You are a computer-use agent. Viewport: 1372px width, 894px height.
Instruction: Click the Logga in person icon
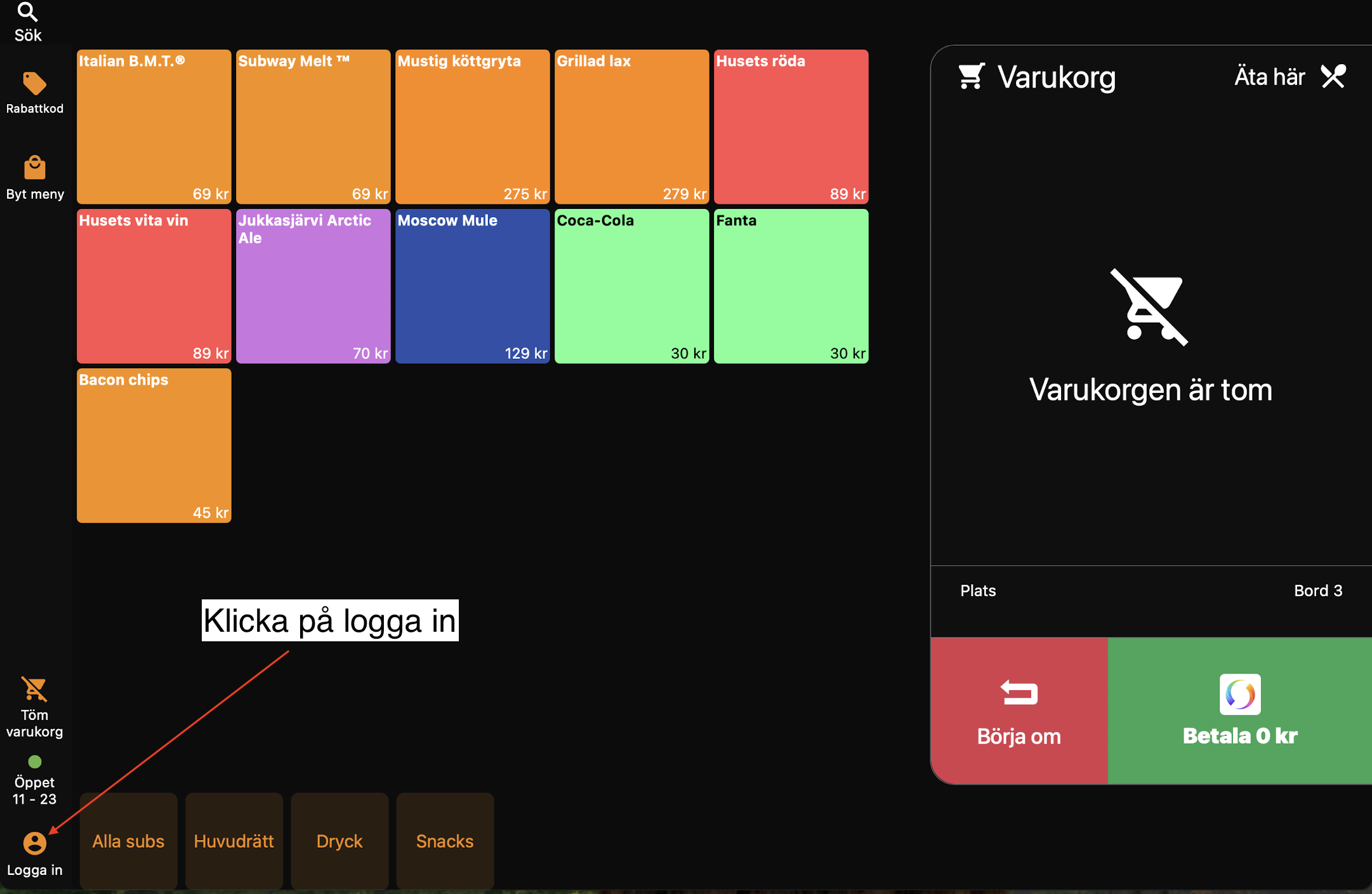(34, 843)
